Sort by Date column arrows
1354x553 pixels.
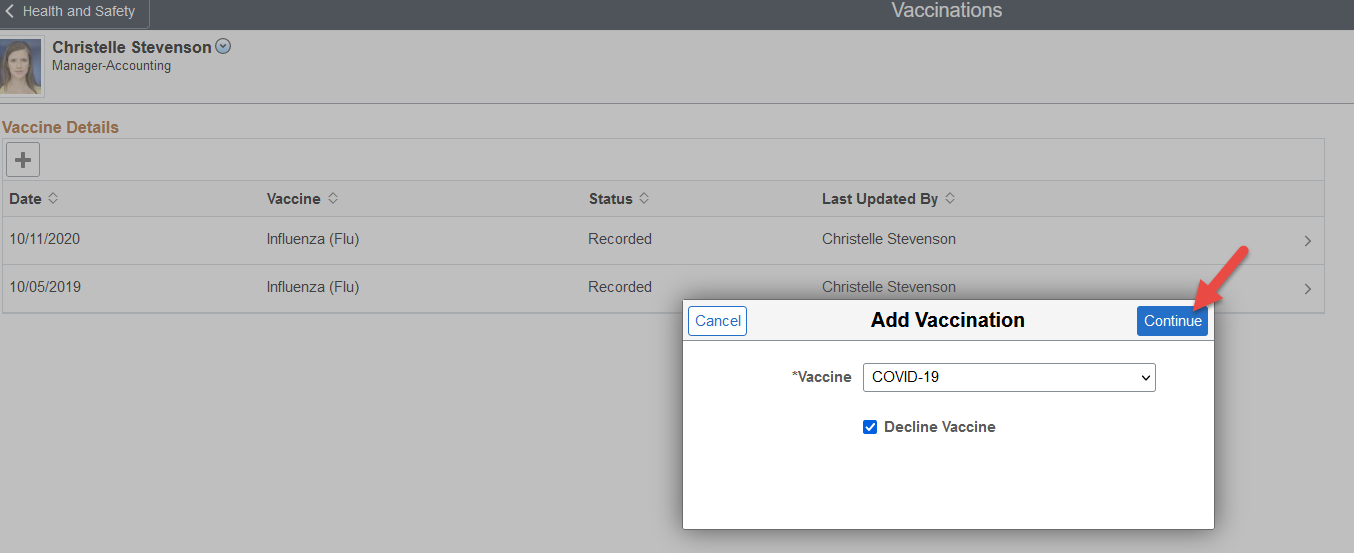pos(53,198)
